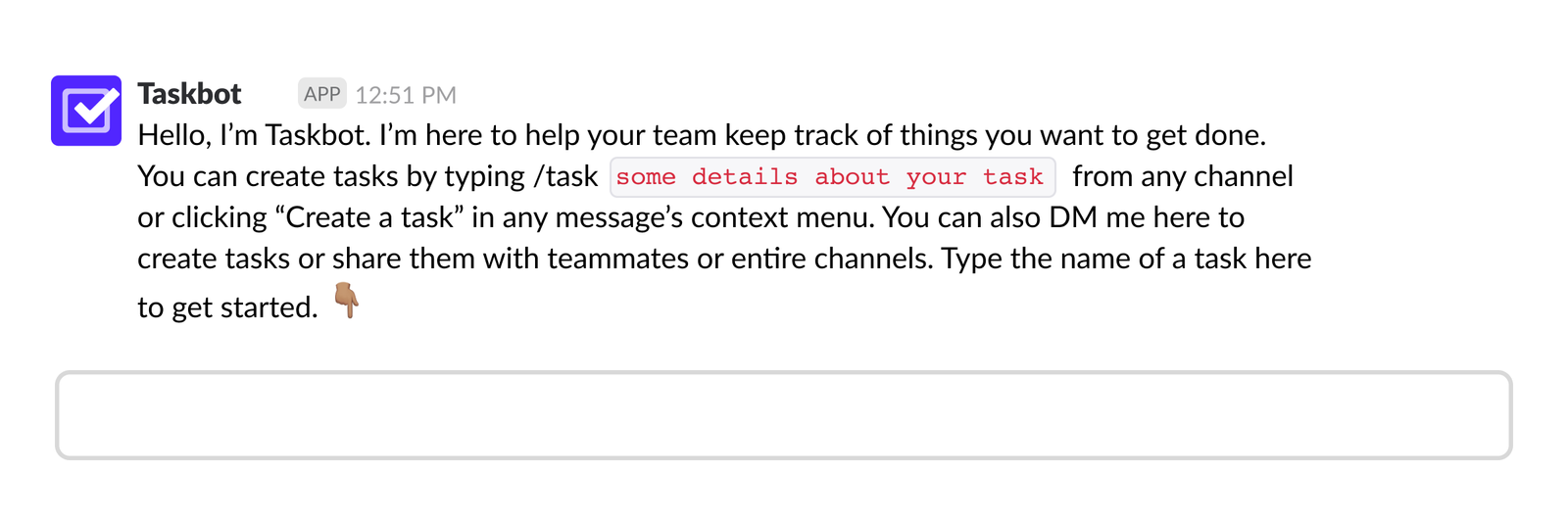1568x519 pixels.
Task: Focus the empty message input field
Action: pos(783,415)
